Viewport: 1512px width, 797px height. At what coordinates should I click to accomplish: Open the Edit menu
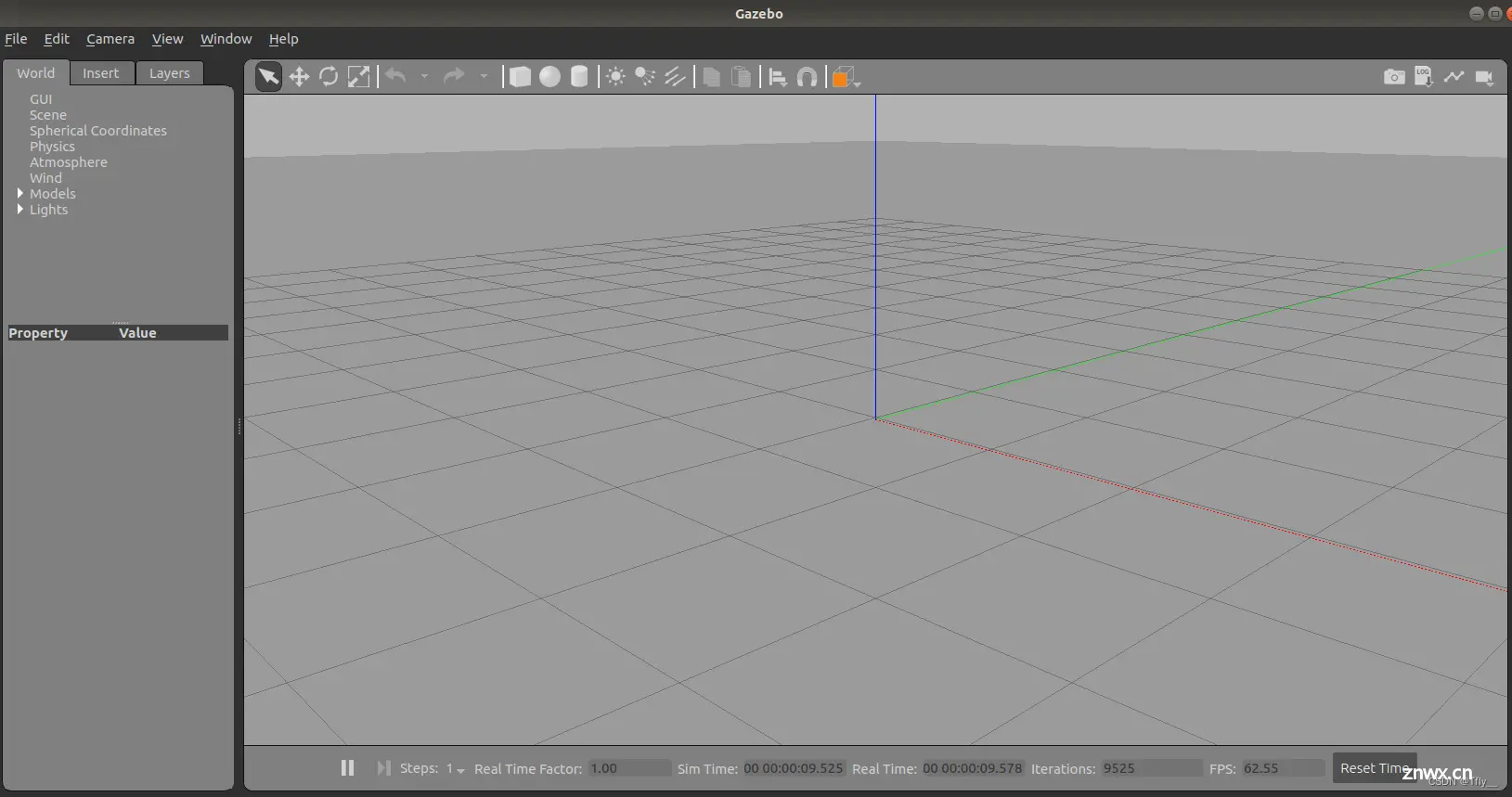[57, 39]
